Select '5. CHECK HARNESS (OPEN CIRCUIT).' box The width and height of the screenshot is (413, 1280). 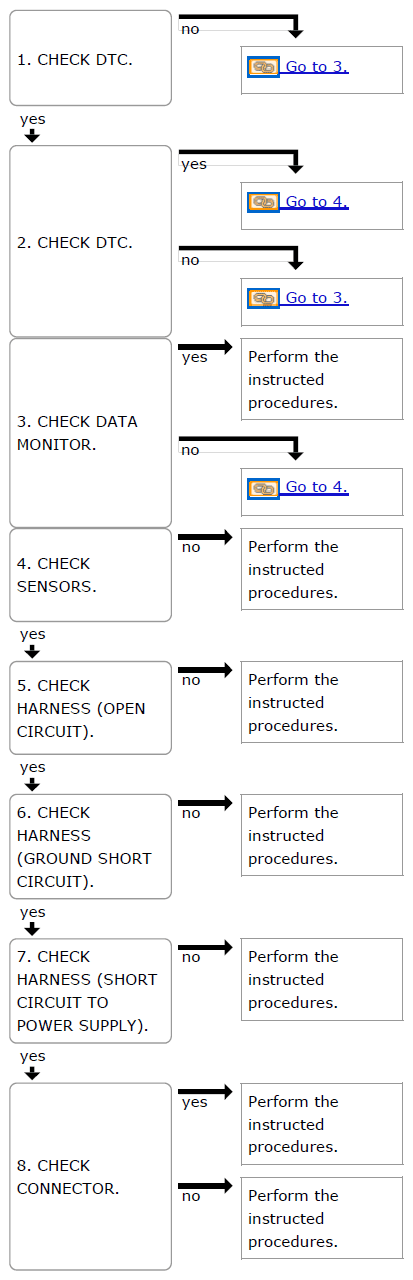pos(91,708)
